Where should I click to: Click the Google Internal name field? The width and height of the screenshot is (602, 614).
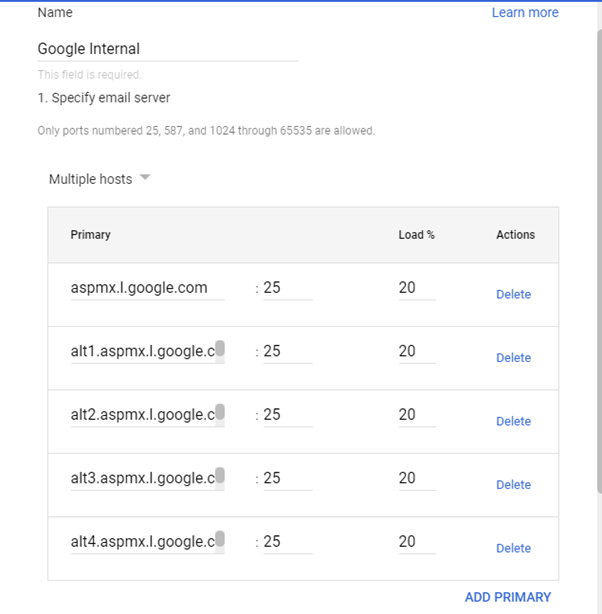167,49
